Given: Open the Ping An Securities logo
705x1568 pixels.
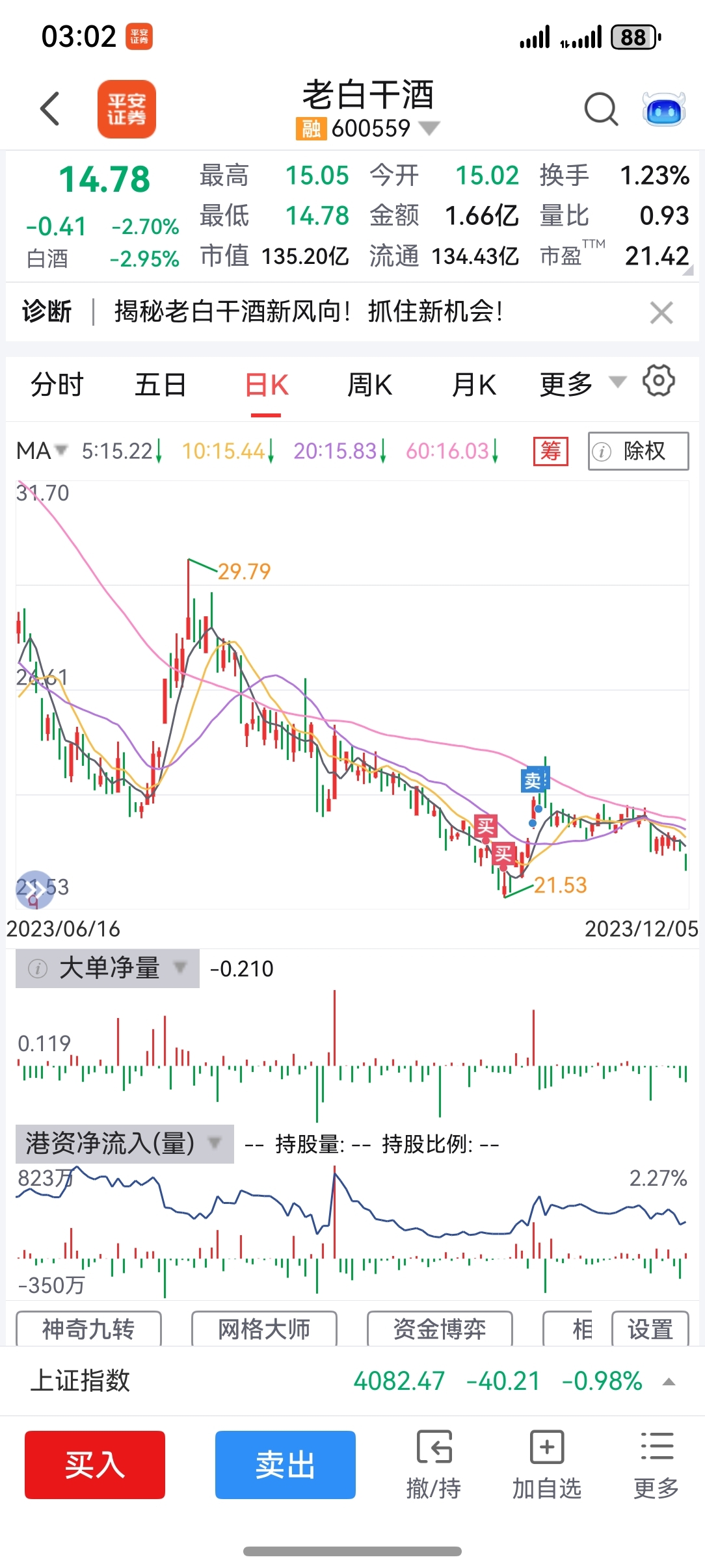Looking at the screenshot, I should pyautogui.click(x=127, y=109).
